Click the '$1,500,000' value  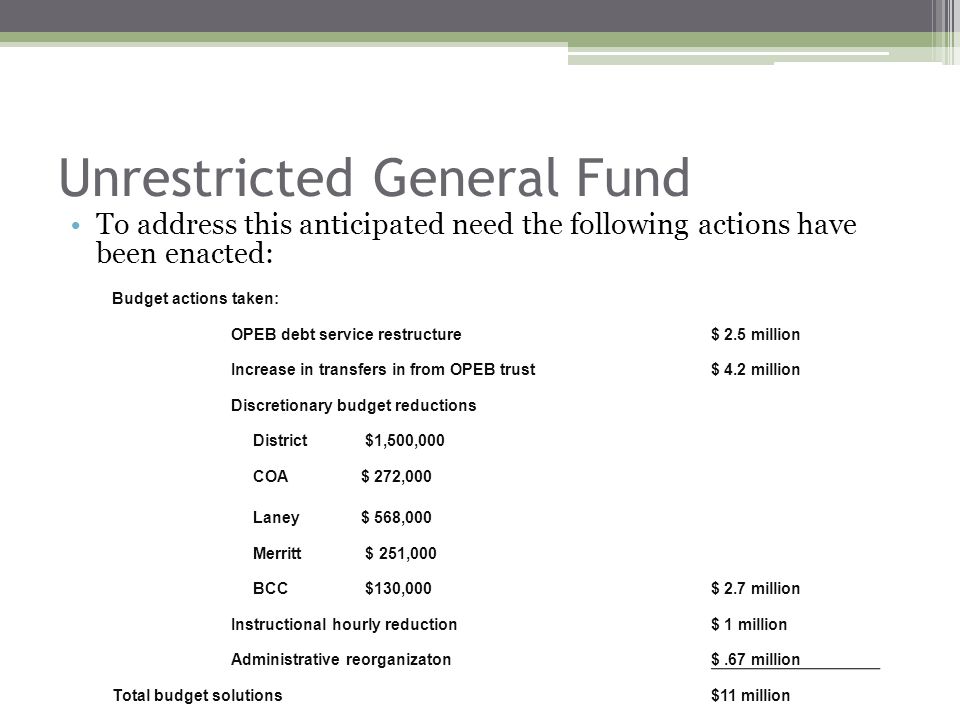(x=405, y=440)
